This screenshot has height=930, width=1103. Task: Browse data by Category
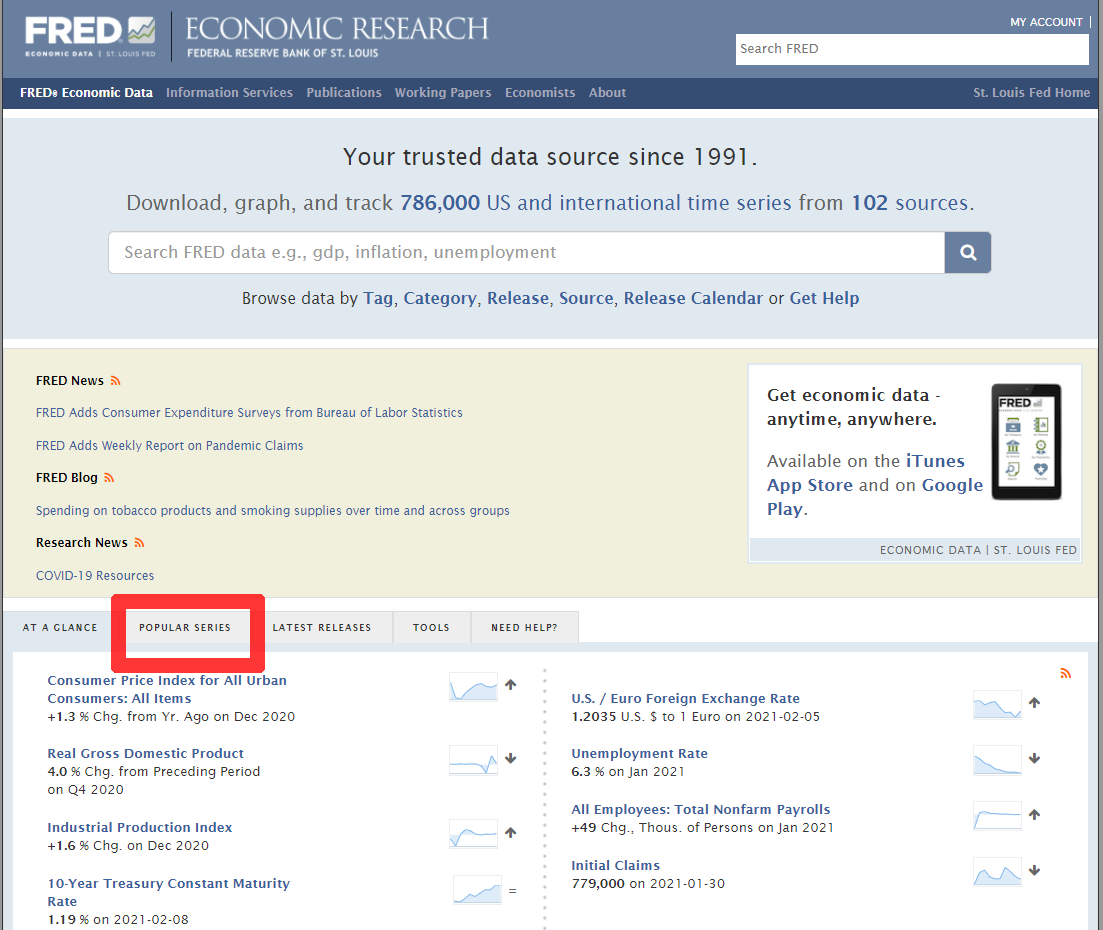click(x=440, y=298)
